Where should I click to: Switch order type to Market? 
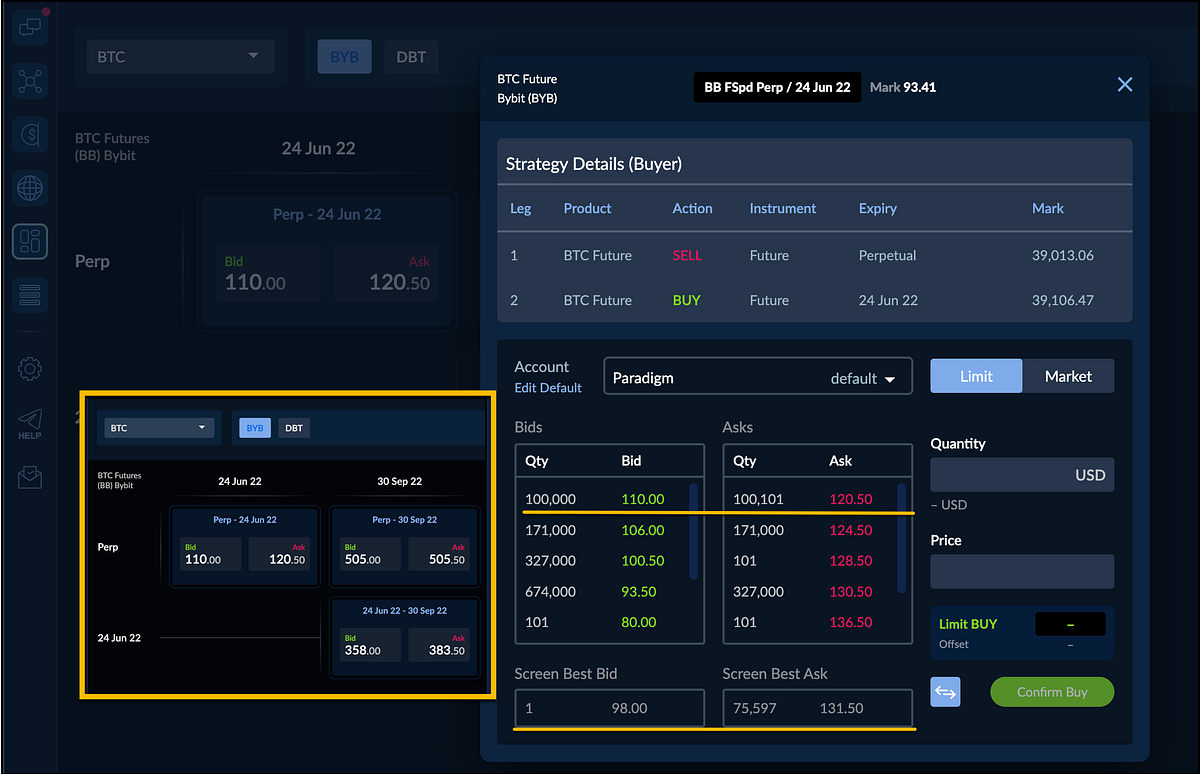point(1068,375)
